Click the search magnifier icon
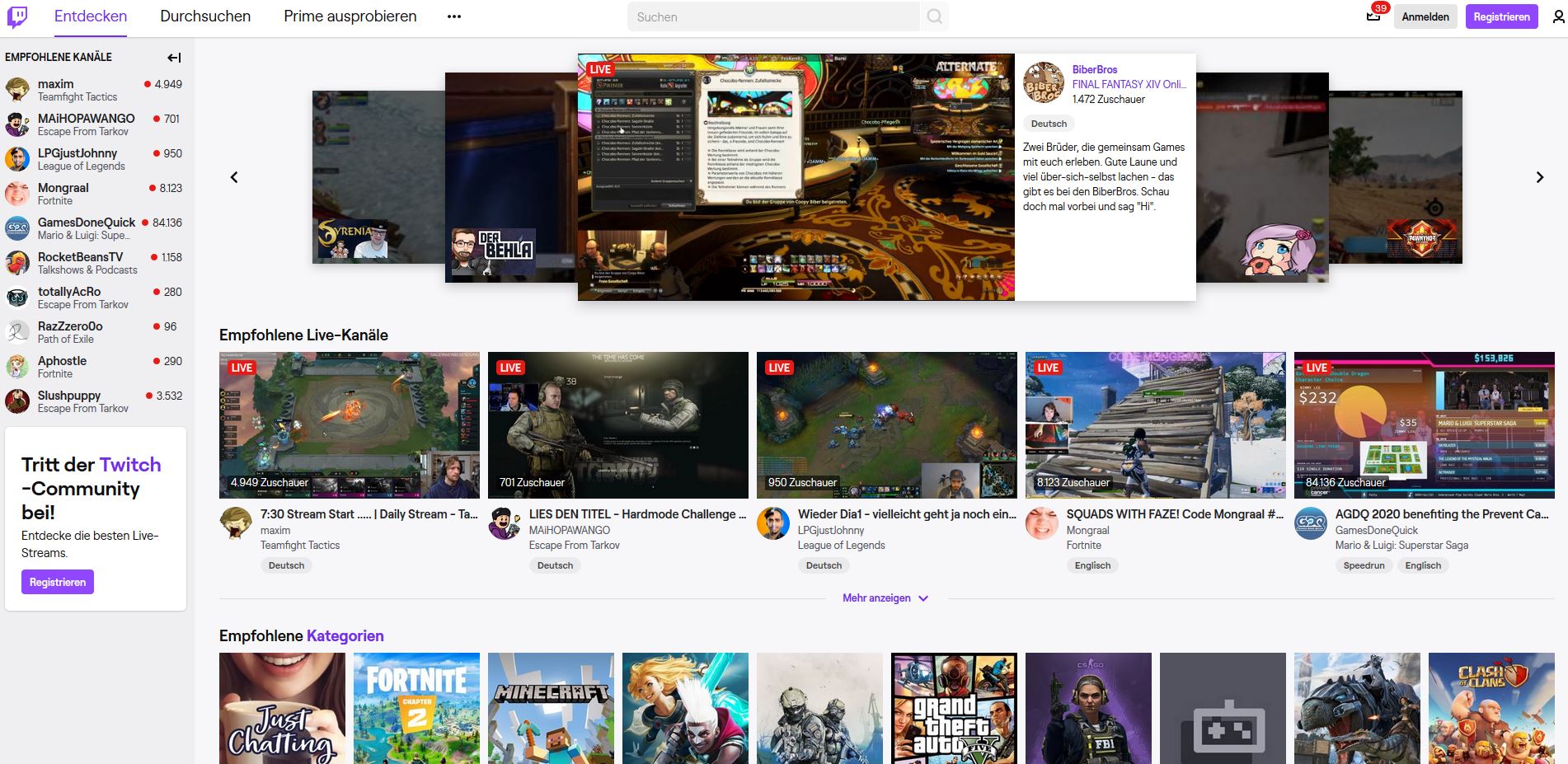 click(934, 16)
